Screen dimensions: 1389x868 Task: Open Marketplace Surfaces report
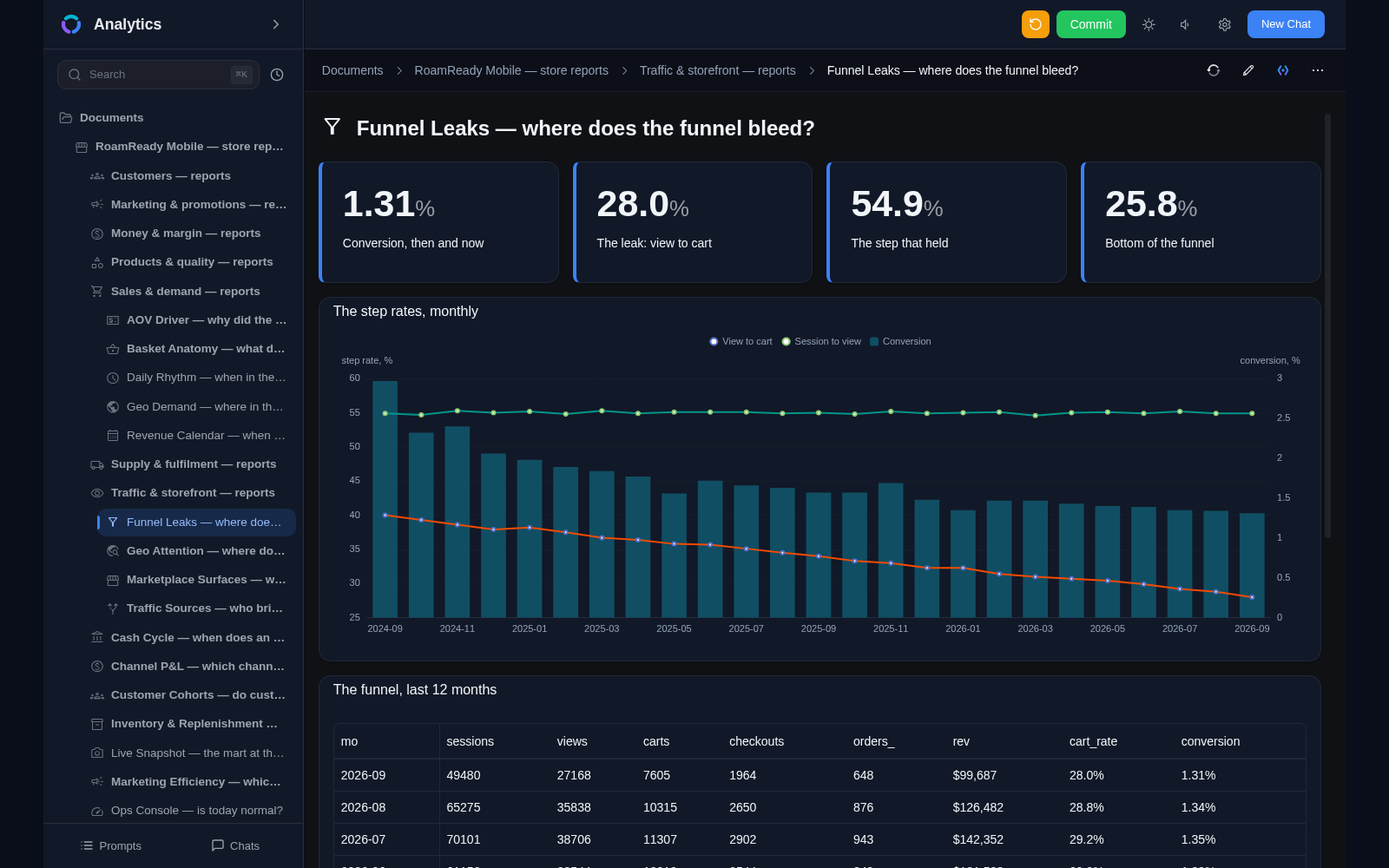[197, 579]
